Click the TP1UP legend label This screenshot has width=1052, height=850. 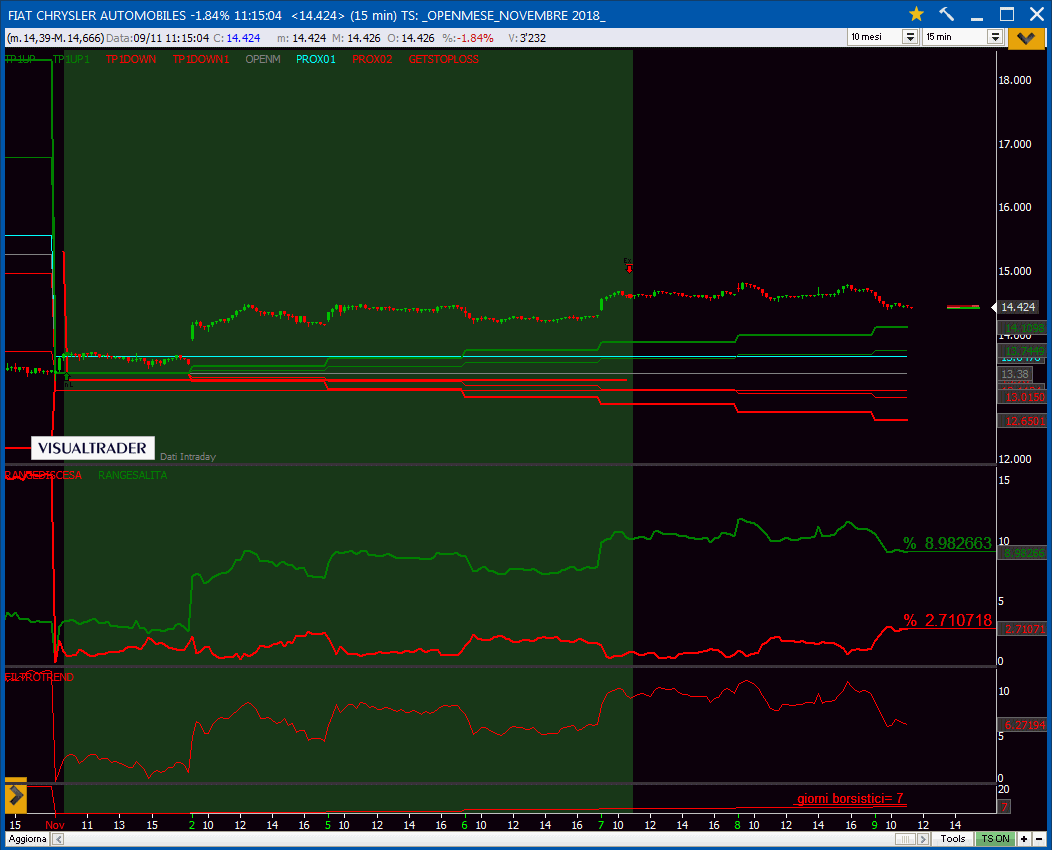(x=20, y=59)
